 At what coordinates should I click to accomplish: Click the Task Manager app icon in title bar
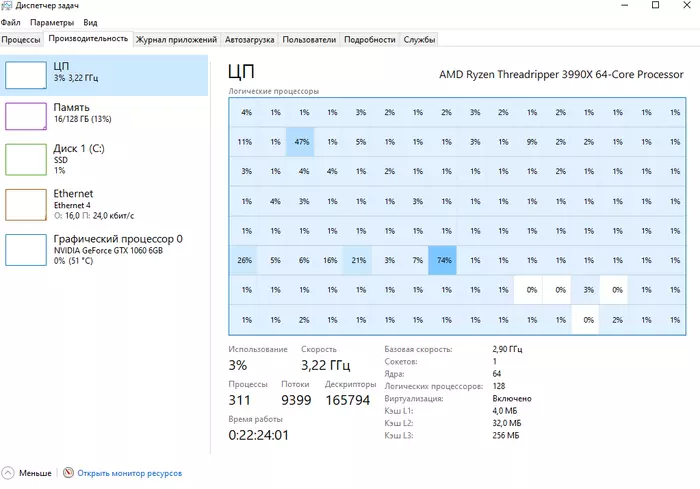coord(7,5)
